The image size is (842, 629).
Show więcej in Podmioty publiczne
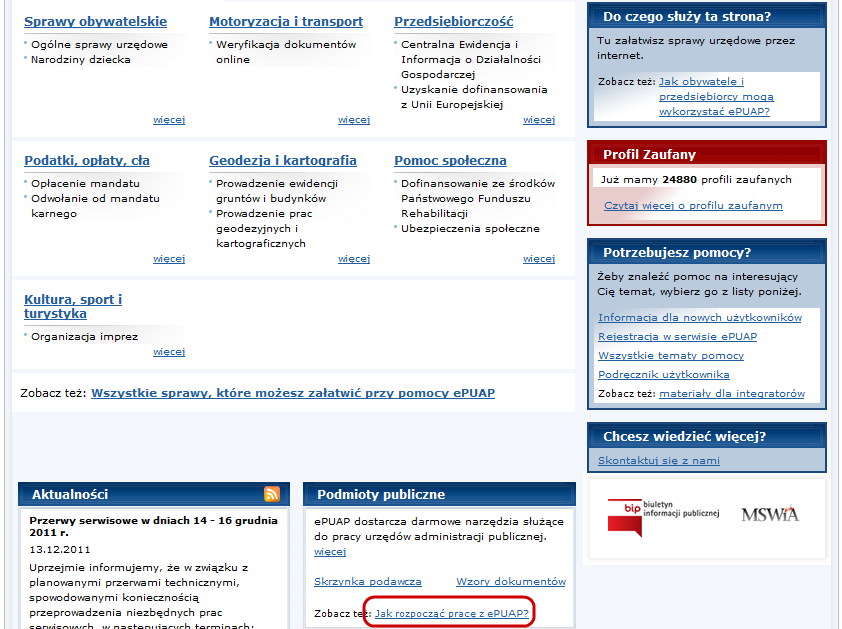click(x=330, y=552)
